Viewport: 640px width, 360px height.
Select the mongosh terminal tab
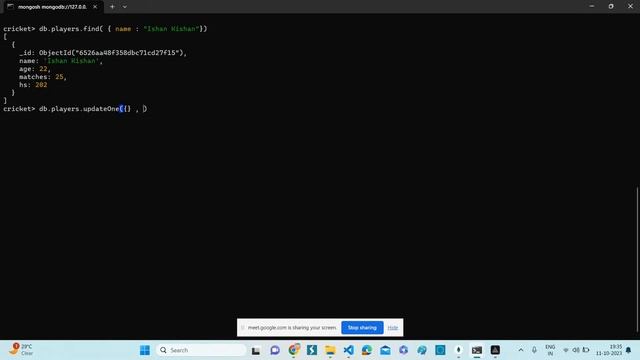click(x=52, y=7)
